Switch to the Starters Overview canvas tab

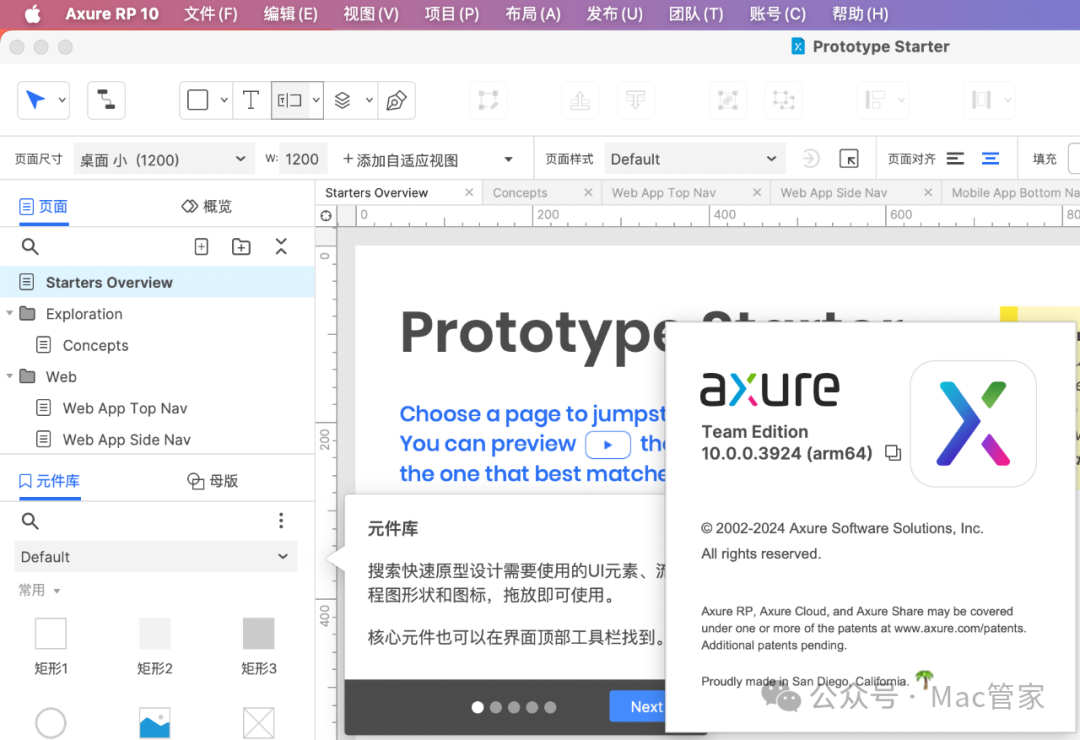377,193
